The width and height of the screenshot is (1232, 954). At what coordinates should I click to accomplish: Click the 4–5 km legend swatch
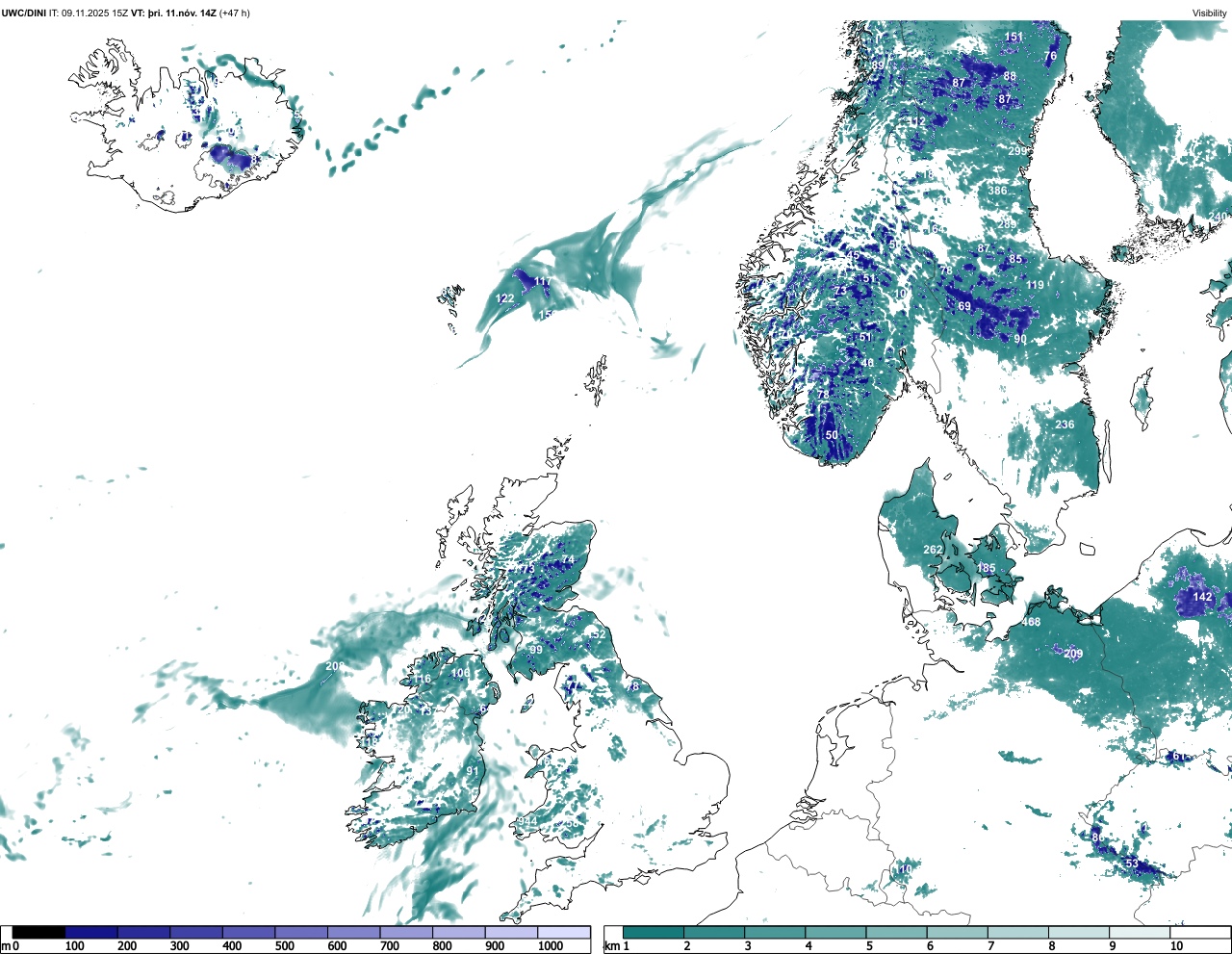click(x=836, y=932)
